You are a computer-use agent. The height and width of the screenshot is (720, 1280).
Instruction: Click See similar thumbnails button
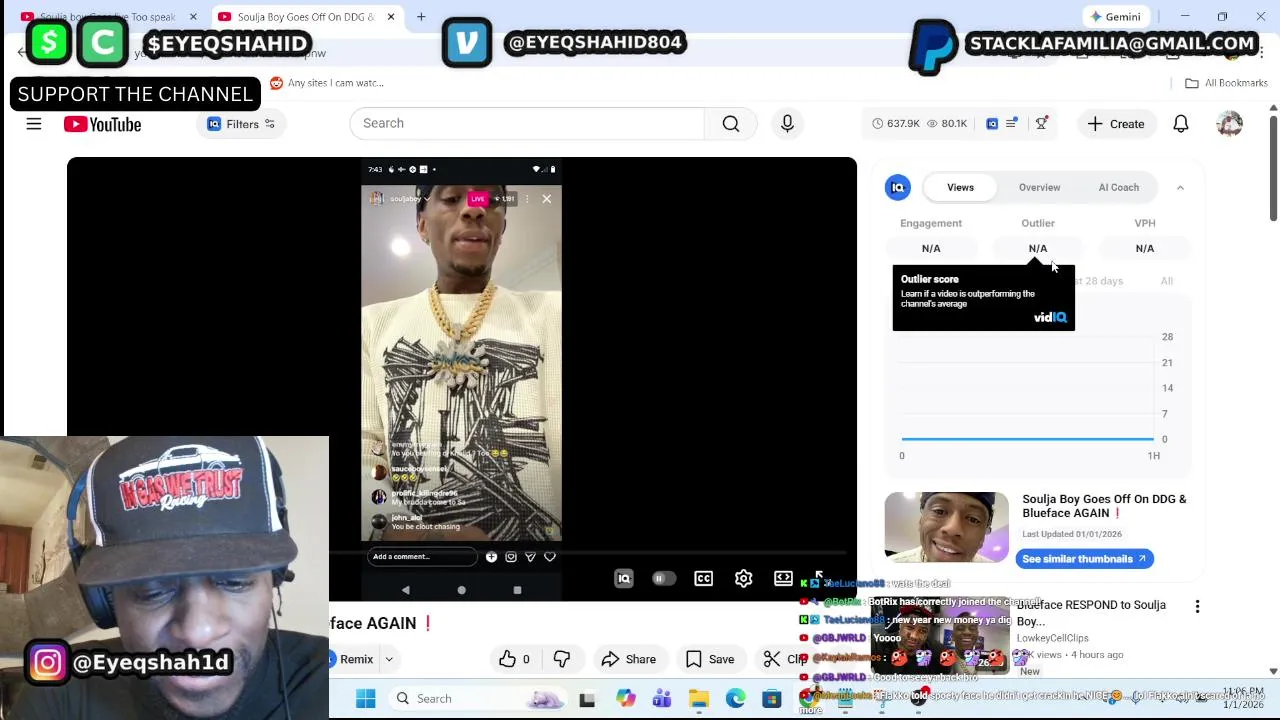pyautogui.click(x=1084, y=559)
